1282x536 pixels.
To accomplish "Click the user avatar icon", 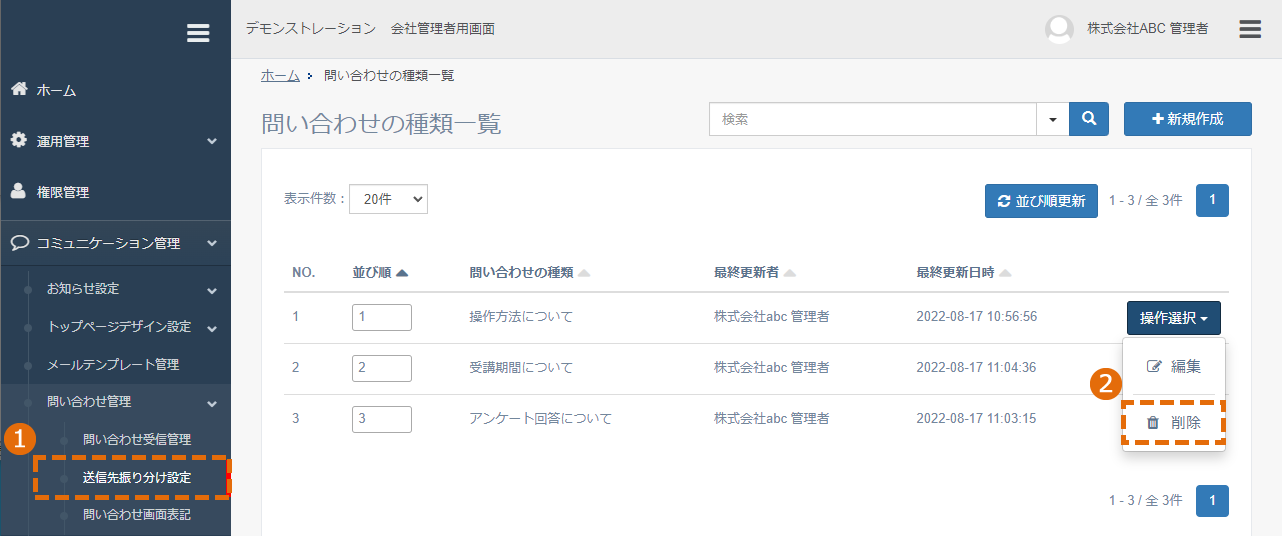I will pyautogui.click(x=1059, y=29).
